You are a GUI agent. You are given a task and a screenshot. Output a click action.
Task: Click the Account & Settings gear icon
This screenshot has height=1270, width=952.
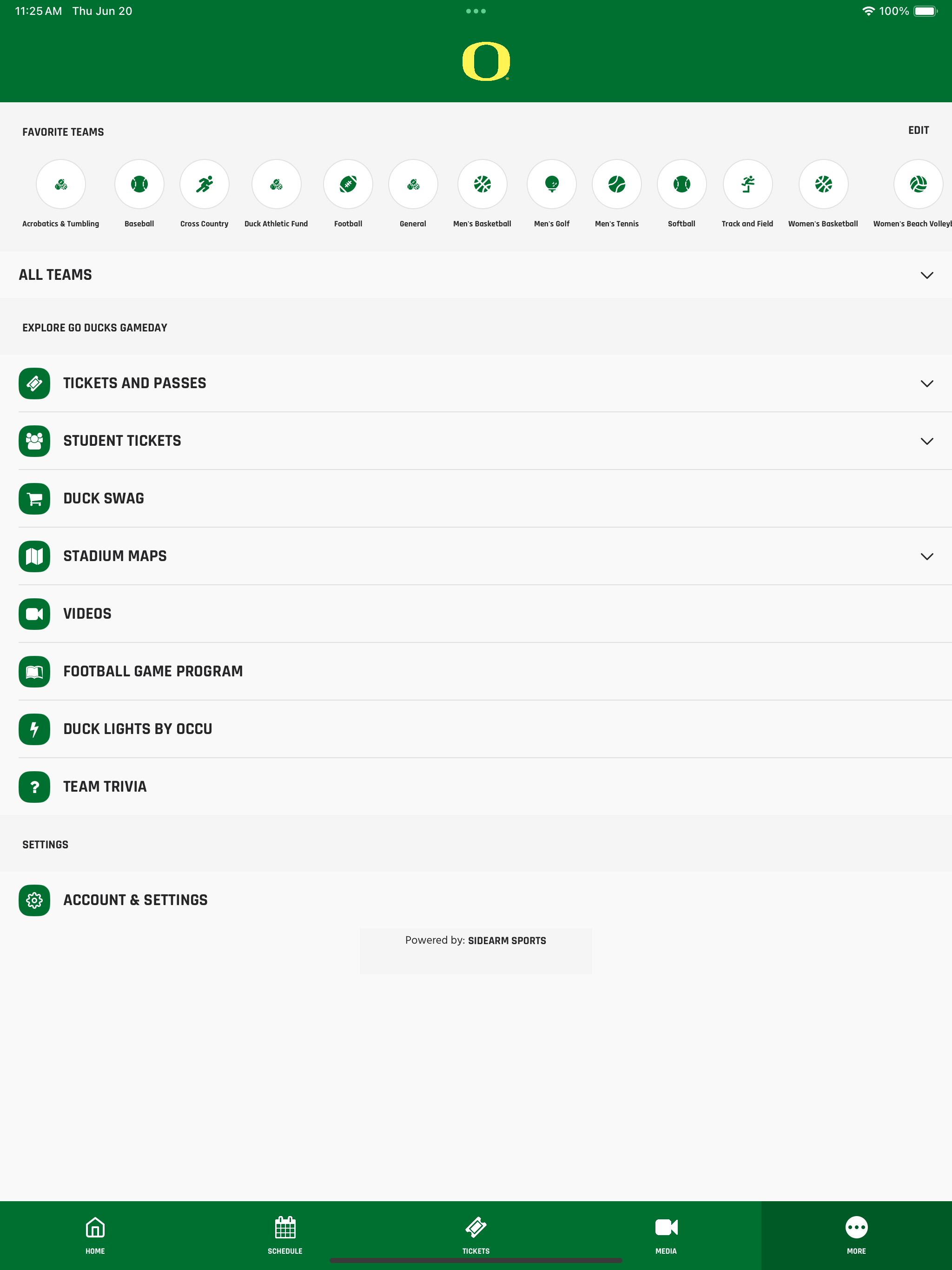(34, 900)
